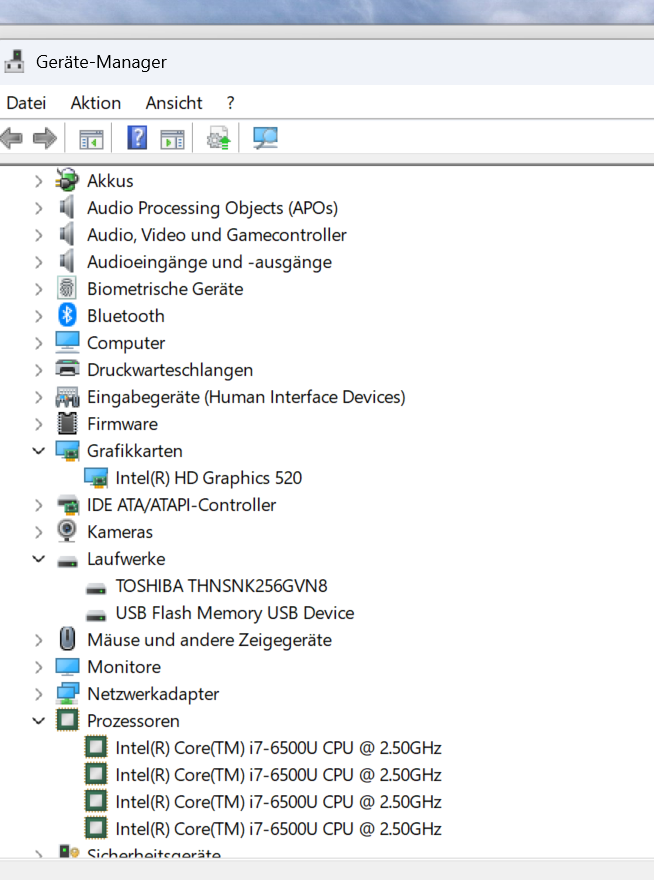Image resolution: width=654 pixels, height=880 pixels.
Task: Select the Computer category label
Action: (126, 343)
